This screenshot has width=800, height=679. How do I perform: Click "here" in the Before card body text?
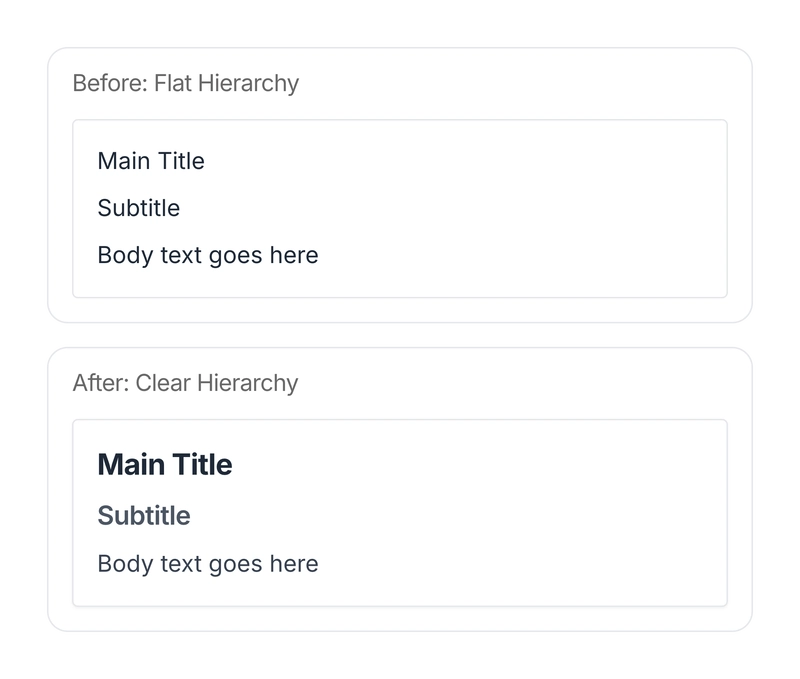pos(294,255)
